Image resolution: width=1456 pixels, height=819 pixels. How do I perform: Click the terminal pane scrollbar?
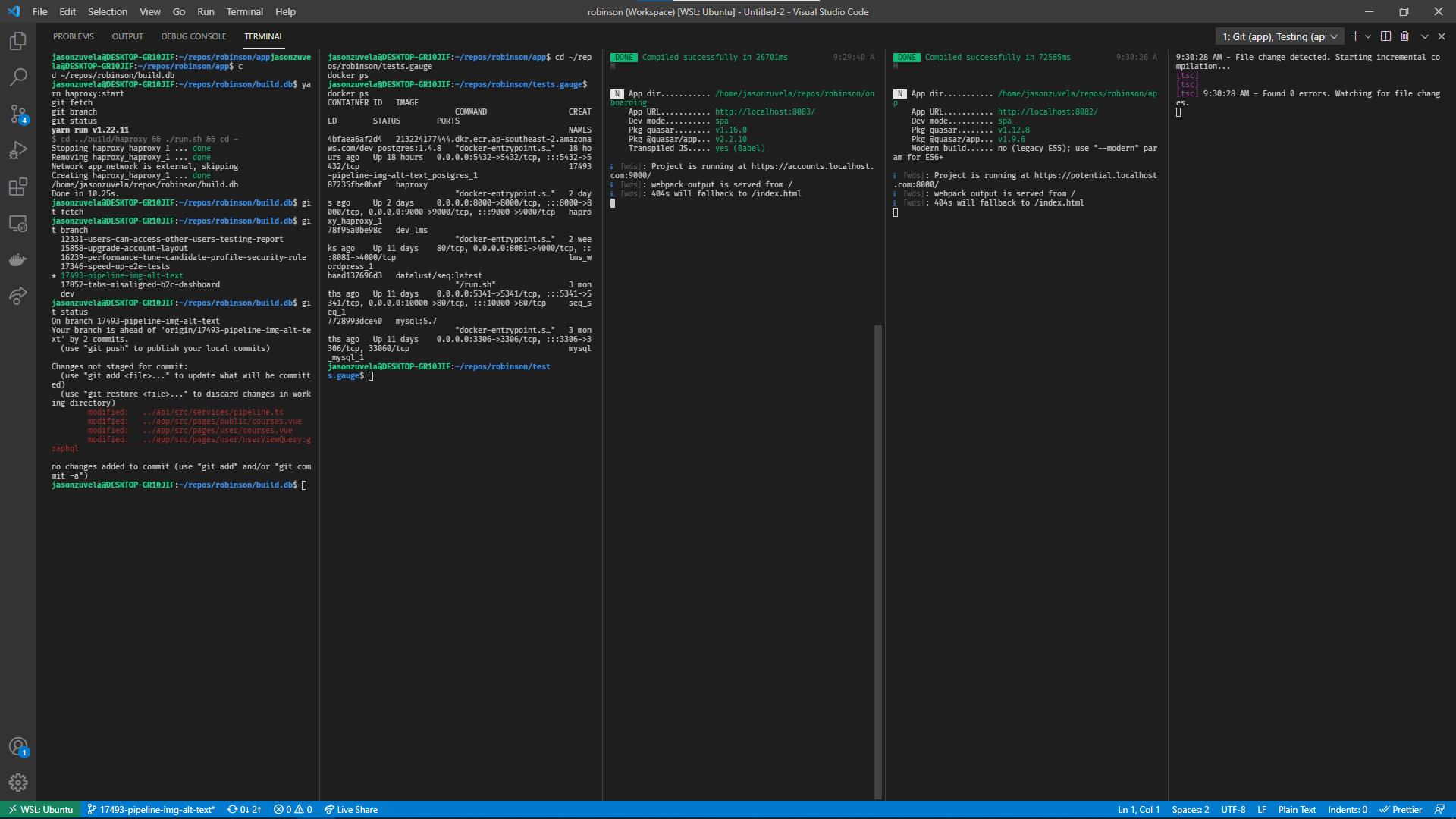click(878, 561)
